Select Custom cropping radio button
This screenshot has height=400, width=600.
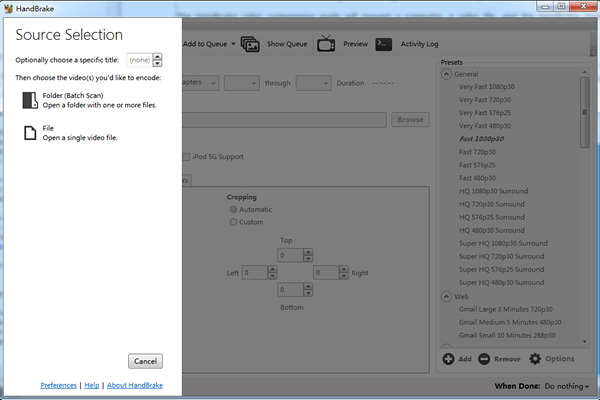click(x=233, y=222)
